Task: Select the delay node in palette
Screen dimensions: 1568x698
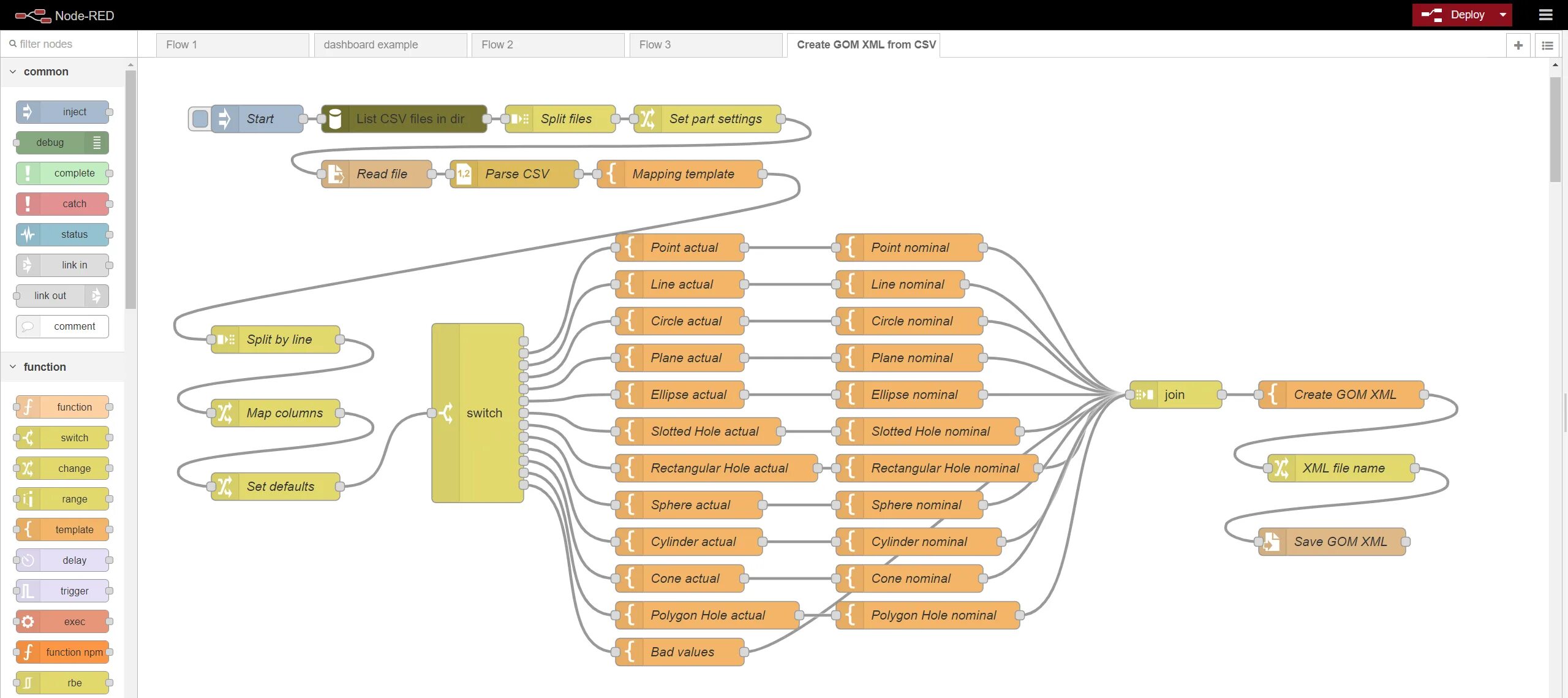Action: pos(63,561)
